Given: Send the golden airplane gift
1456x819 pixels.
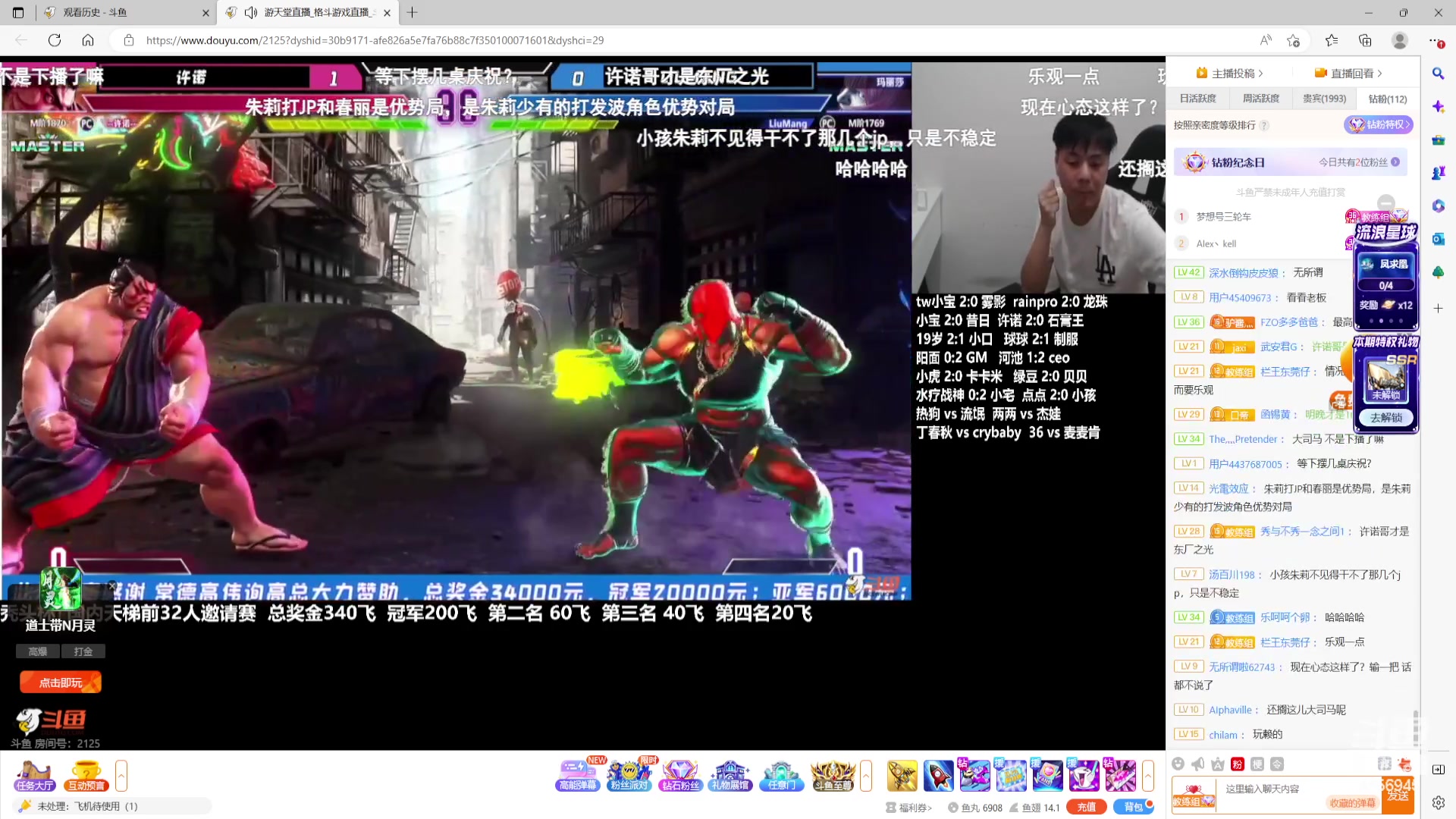Looking at the screenshot, I should tap(902, 776).
